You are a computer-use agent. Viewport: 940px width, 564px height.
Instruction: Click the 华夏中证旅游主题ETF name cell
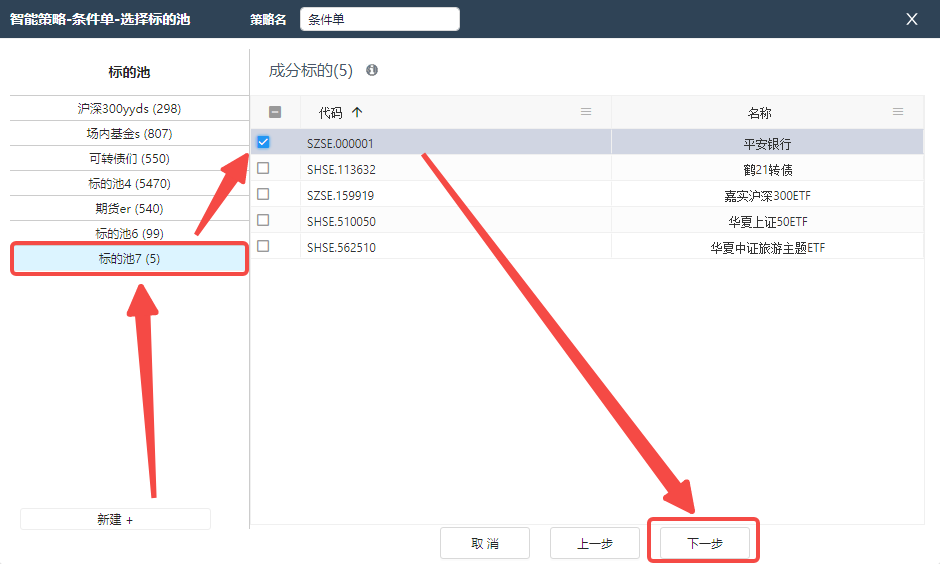tap(767, 247)
